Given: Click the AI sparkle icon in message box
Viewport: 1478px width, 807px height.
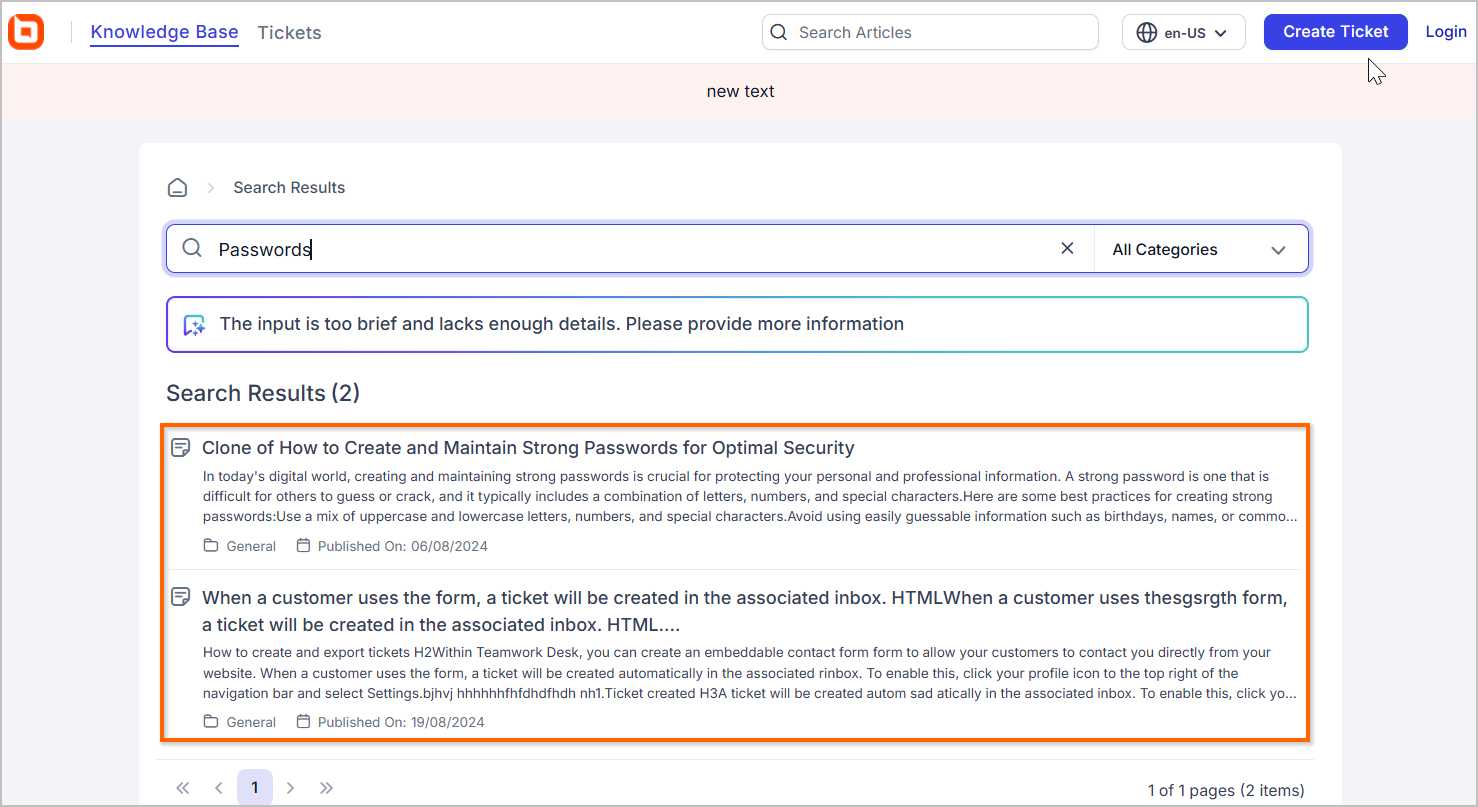Looking at the screenshot, I should point(194,325).
